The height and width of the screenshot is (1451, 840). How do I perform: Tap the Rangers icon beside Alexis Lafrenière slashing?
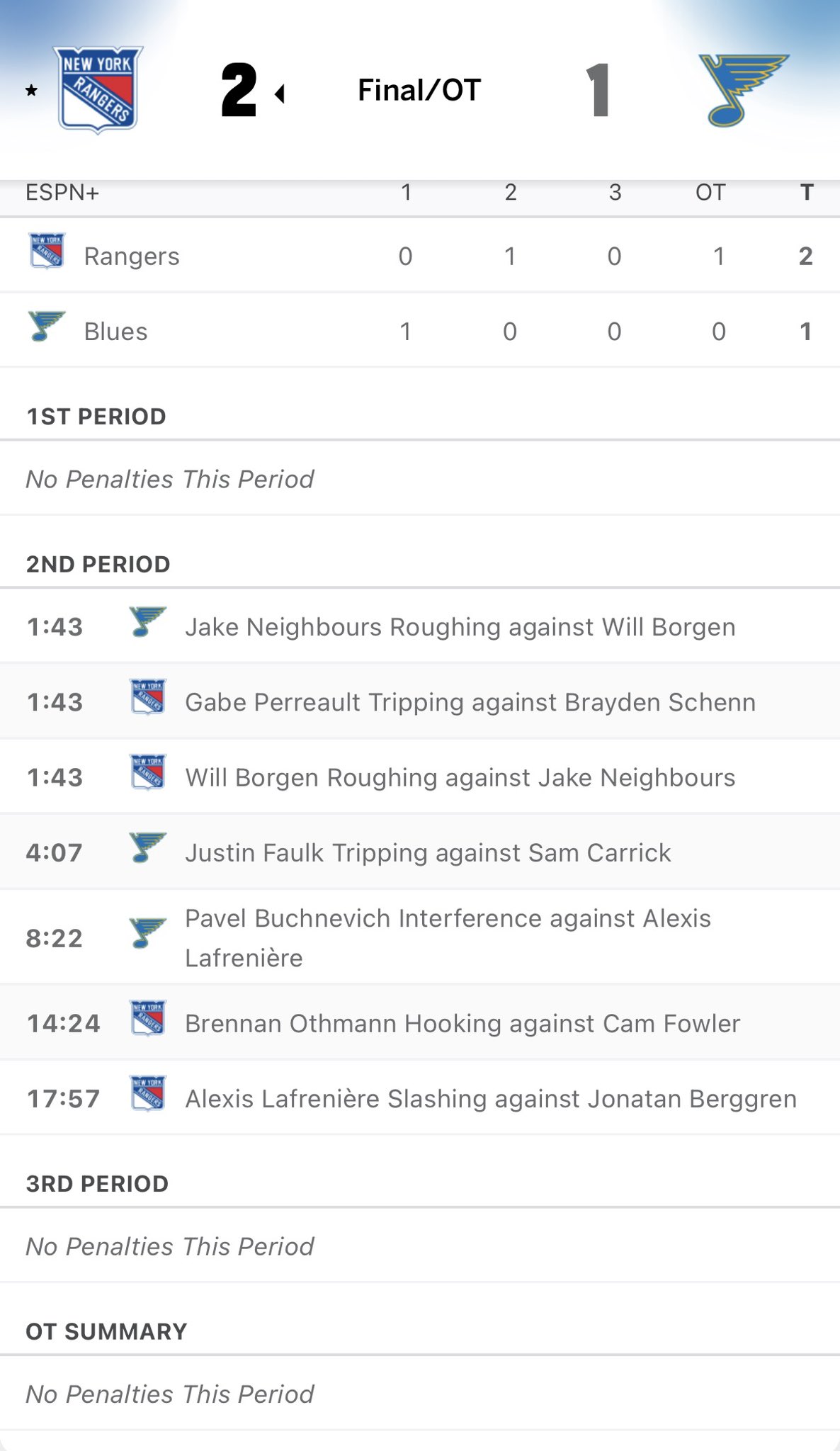click(148, 1093)
